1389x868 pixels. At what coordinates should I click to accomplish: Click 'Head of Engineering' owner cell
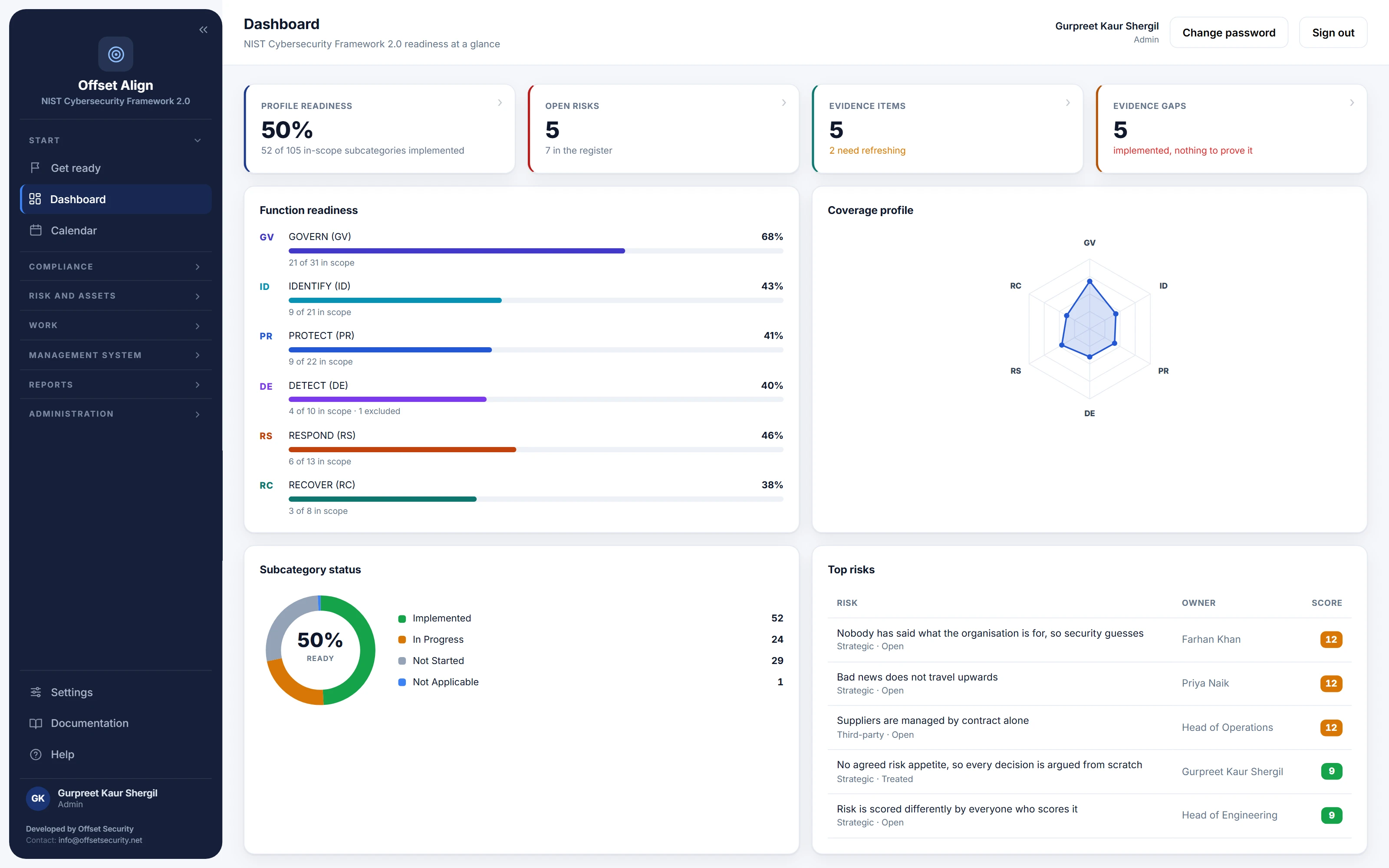point(1229,815)
